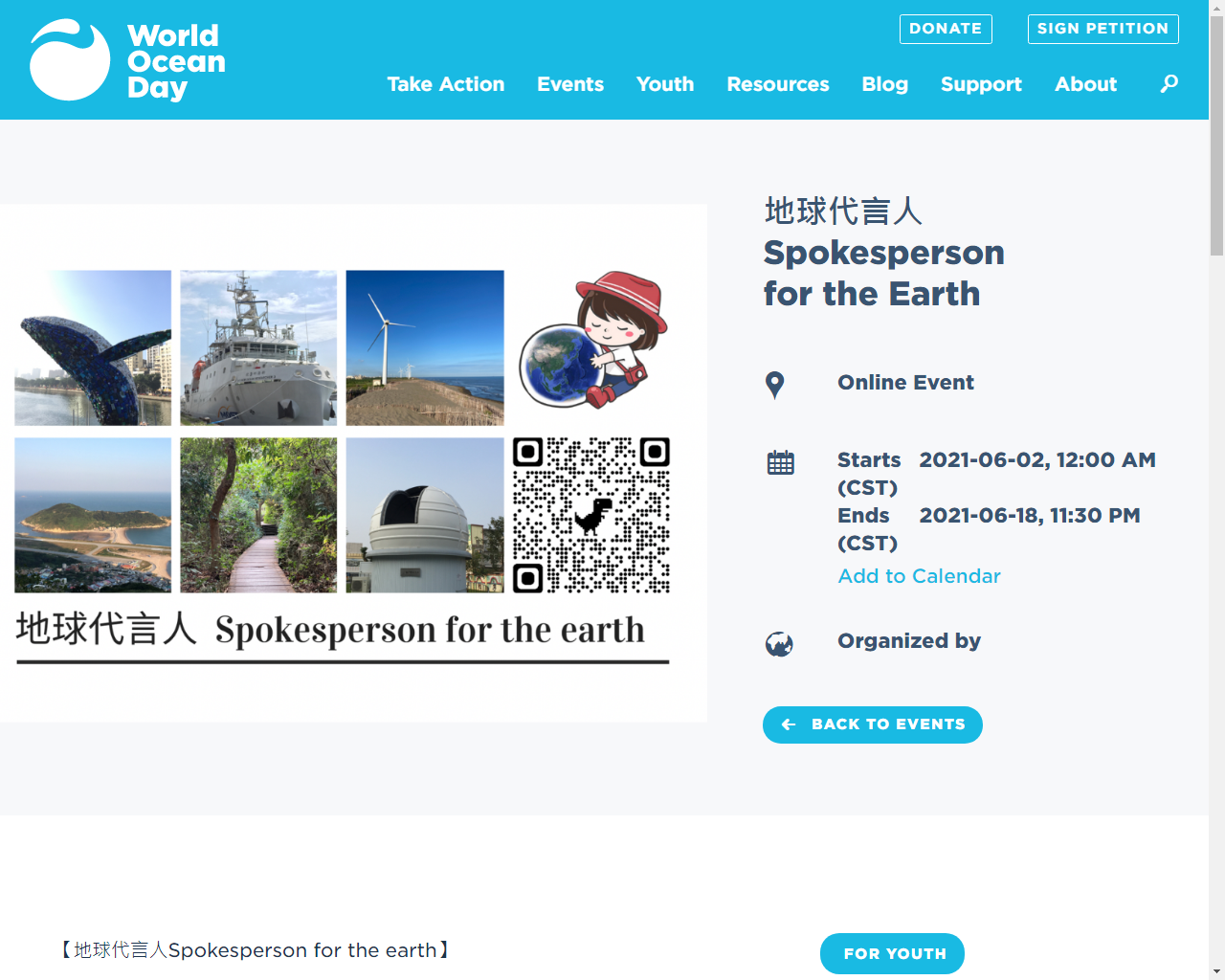Click the globe icon beside Organized by
1225x980 pixels.
tap(779, 644)
